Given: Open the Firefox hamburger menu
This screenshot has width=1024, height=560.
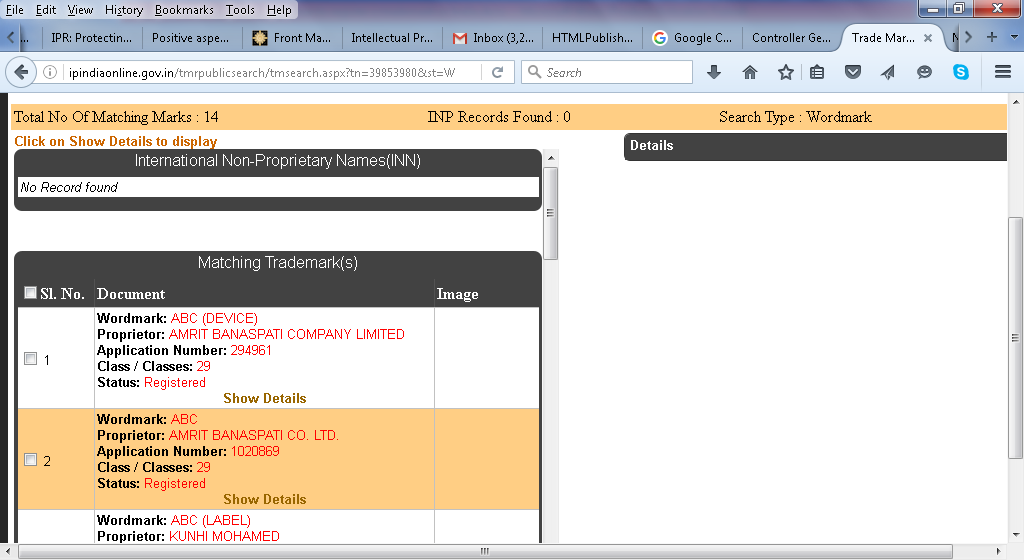Looking at the screenshot, I should [x=1003, y=72].
